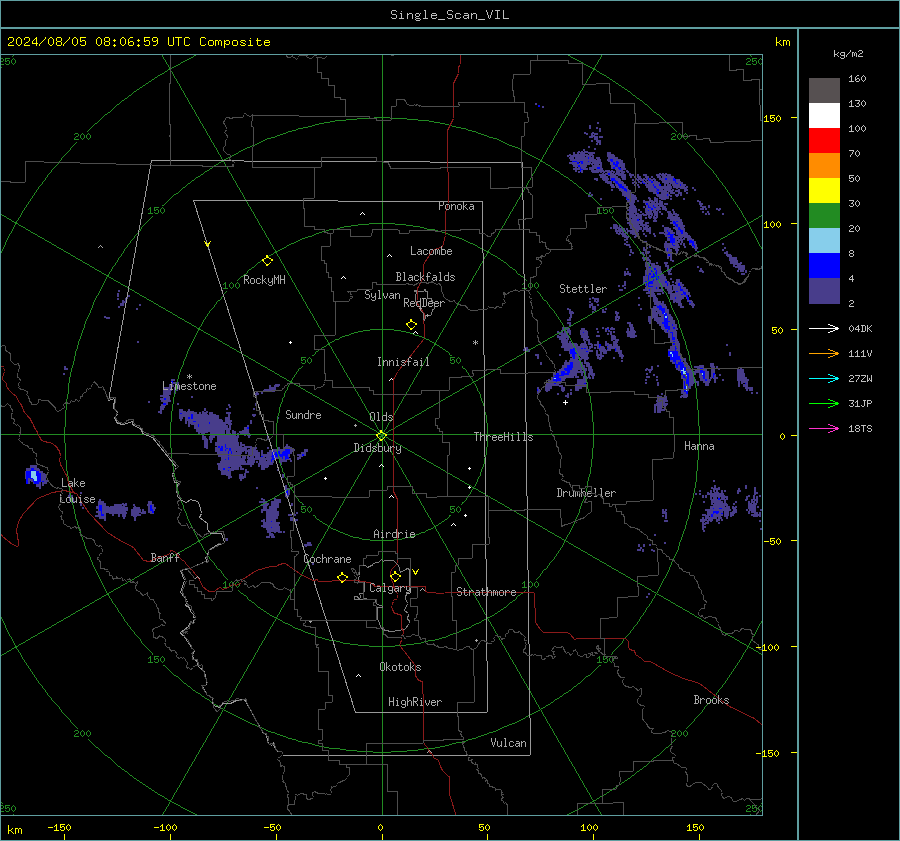The image size is (900, 841).
Task: Select the purple 2-4 legend color
Action: point(824,290)
